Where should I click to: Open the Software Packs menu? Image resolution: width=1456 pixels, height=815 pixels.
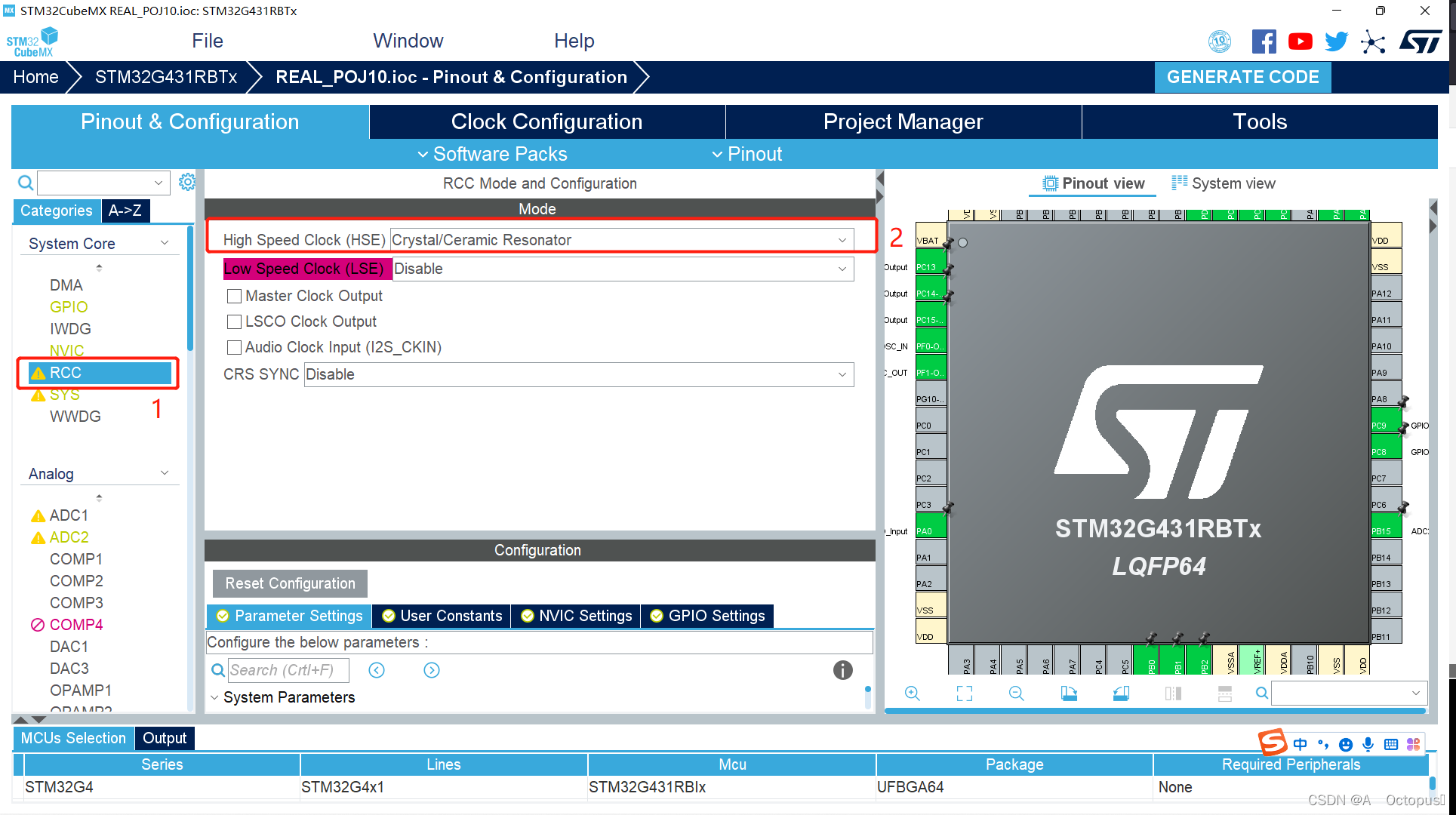492,155
